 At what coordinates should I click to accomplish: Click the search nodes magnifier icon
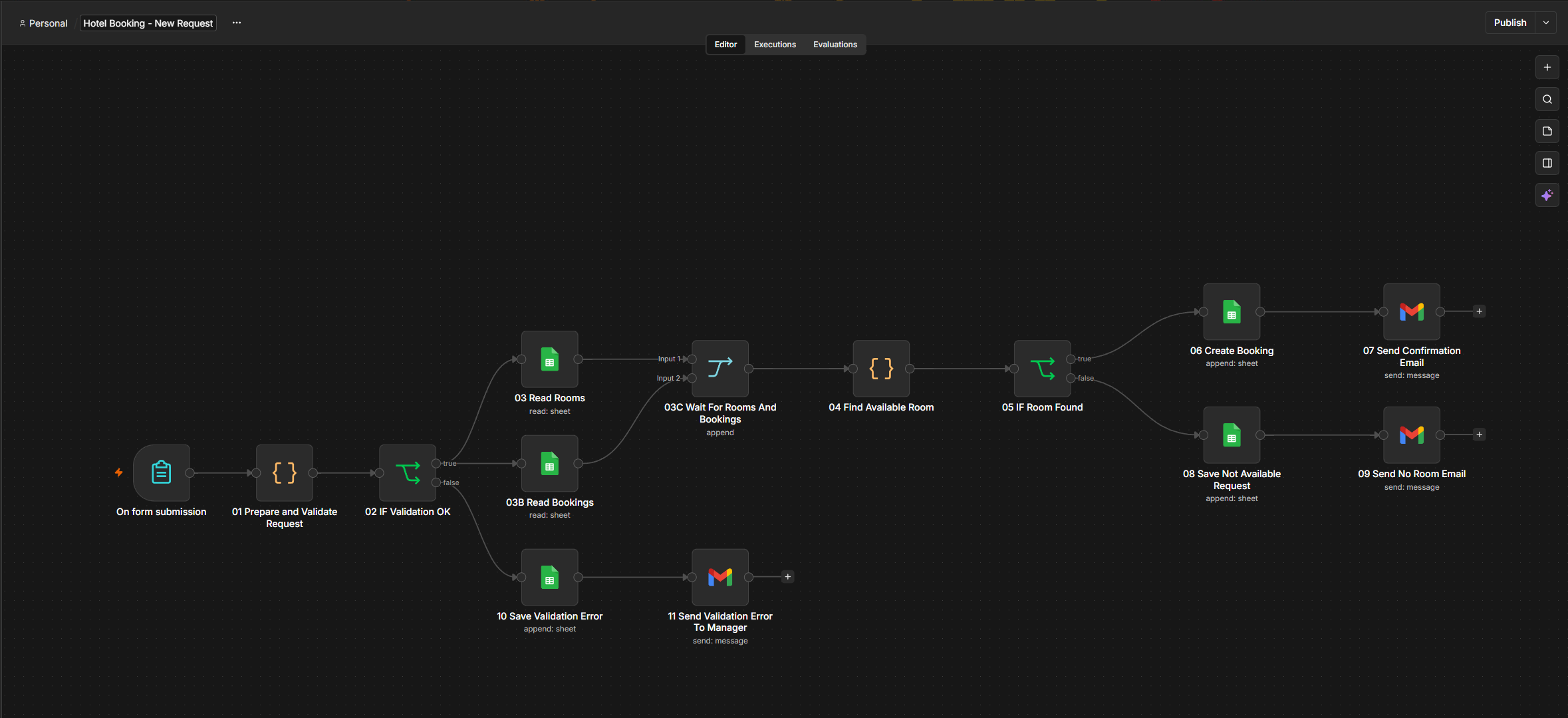(x=1547, y=99)
